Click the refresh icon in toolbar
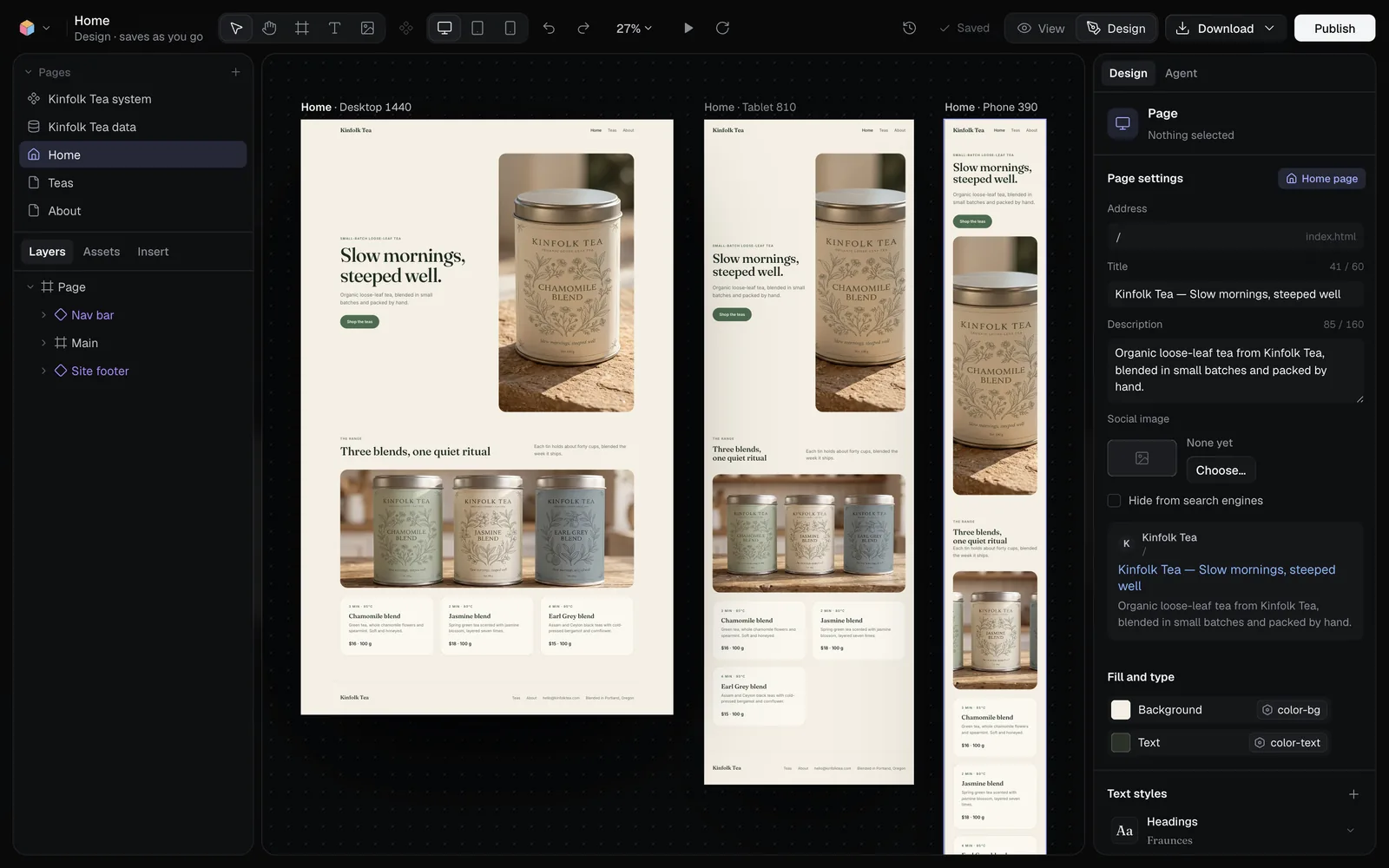Screen dimensions: 1389x868 [722, 28]
